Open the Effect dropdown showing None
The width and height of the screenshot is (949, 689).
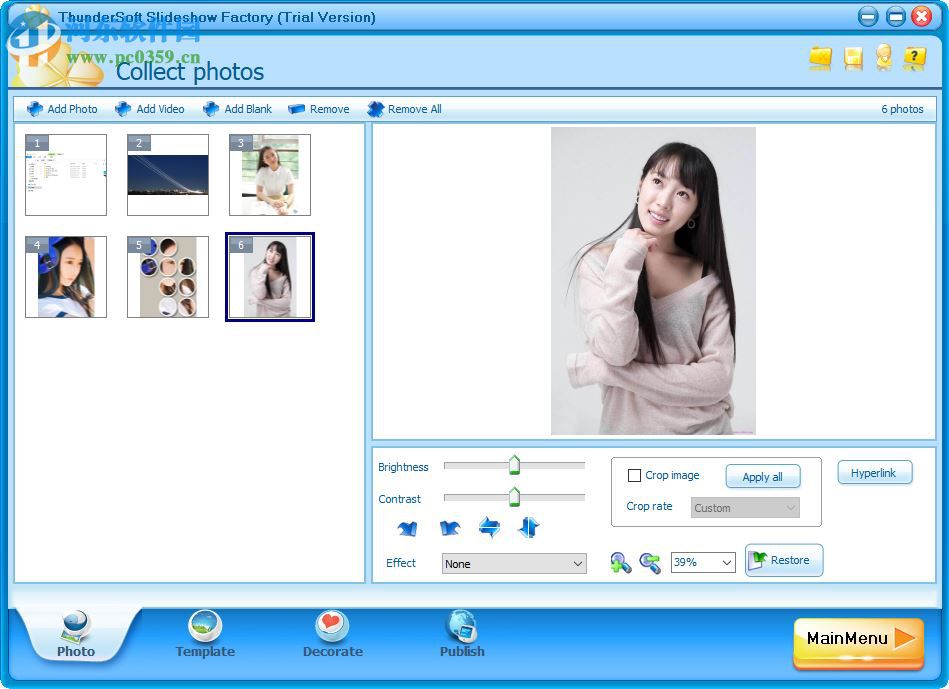tap(514, 563)
